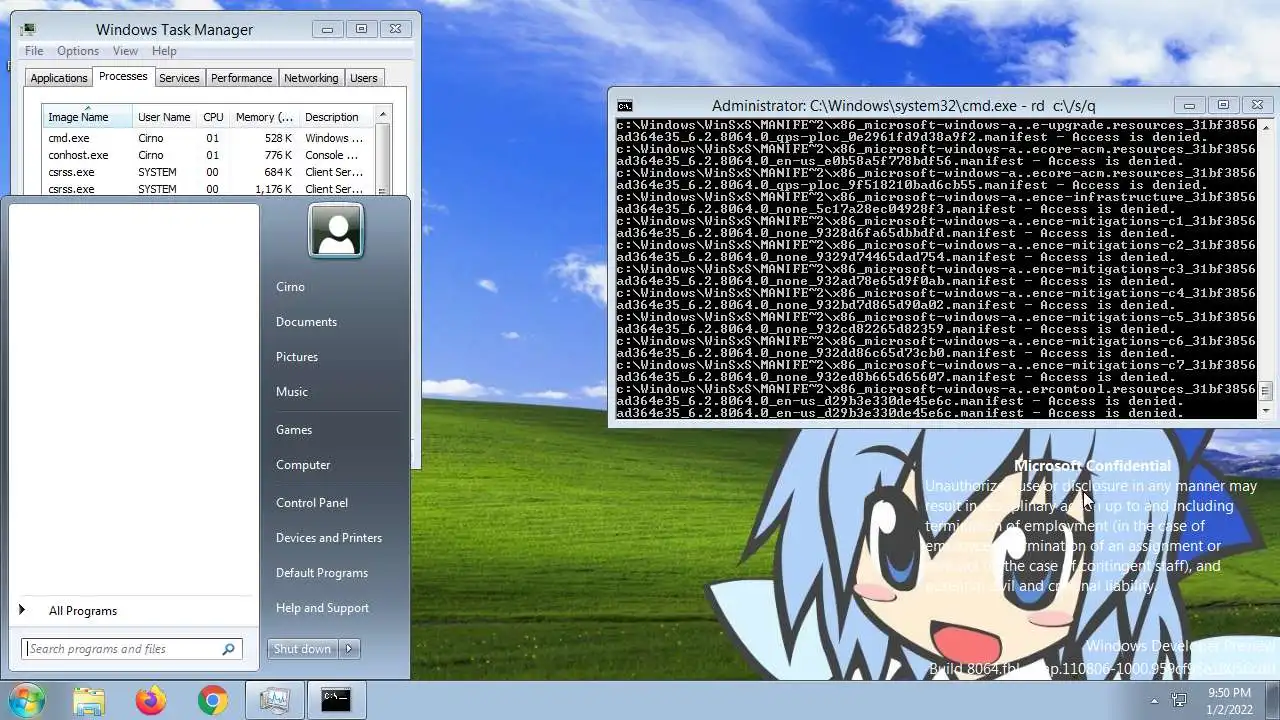
Task: Open Task Manager File menu
Action: click(x=34, y=51)
